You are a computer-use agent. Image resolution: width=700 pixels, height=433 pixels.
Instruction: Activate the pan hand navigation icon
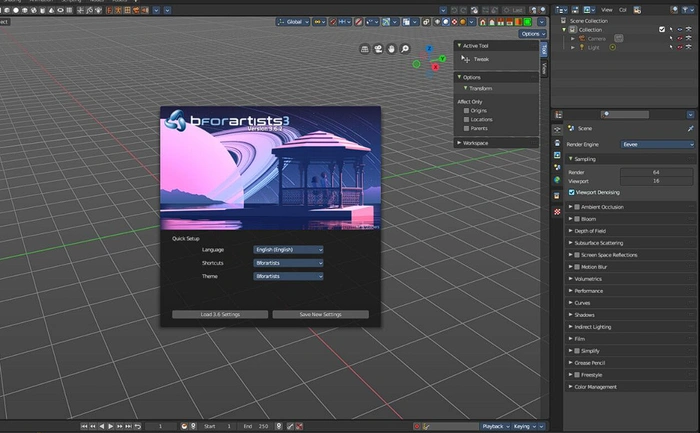pos(391,49)
